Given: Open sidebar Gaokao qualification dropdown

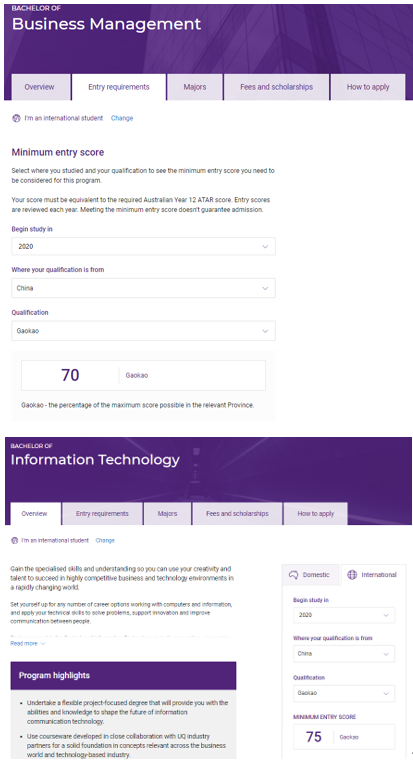Looking at the screenshot, I should tap(344, 693).
